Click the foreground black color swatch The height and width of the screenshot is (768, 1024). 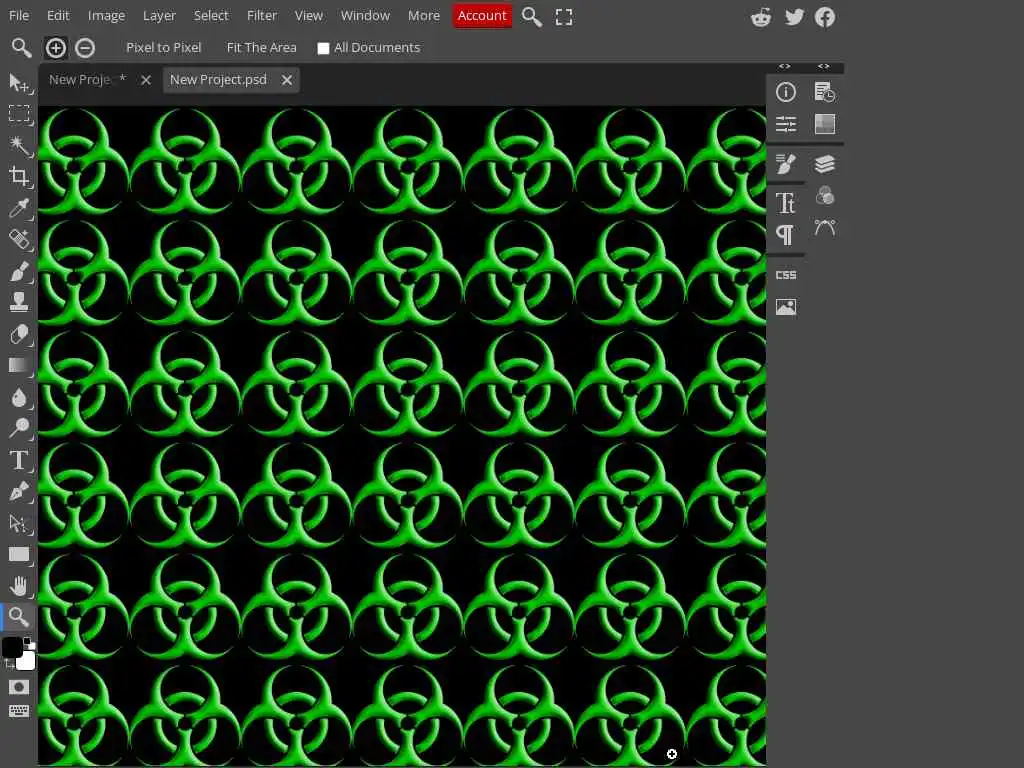point(12,647)
